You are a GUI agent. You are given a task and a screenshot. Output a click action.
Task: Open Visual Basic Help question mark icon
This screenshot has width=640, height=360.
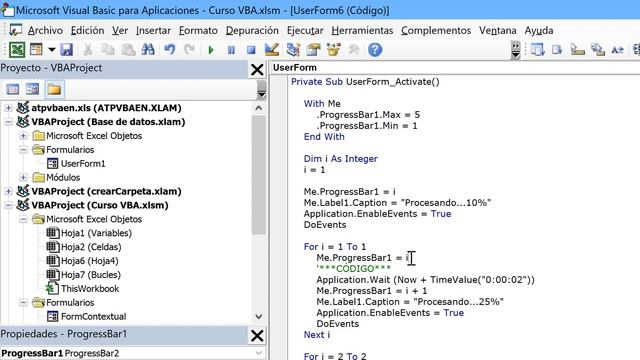coord(375,50)
